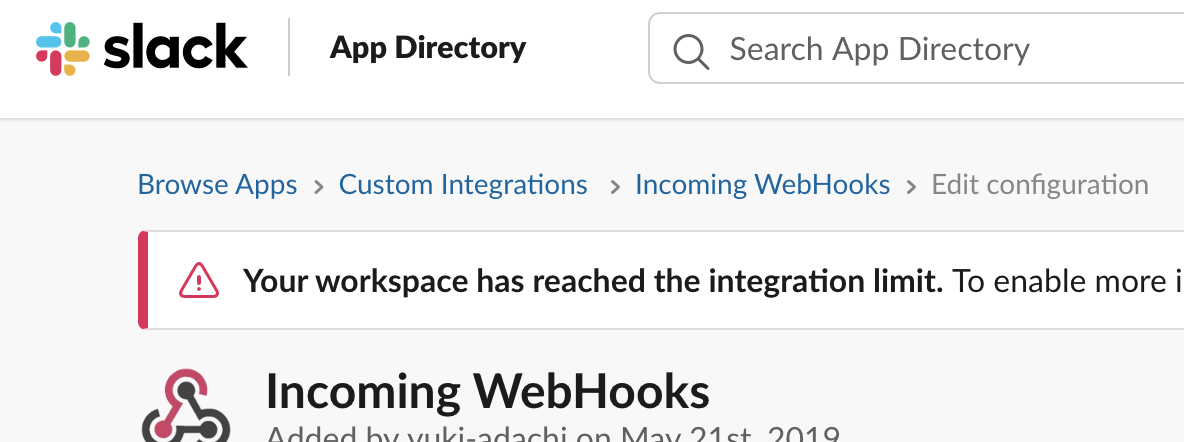Screen dimensions: 1184x442
Task: Click the Edit configuration breadcrumb text
Action: coord(1040,184)
